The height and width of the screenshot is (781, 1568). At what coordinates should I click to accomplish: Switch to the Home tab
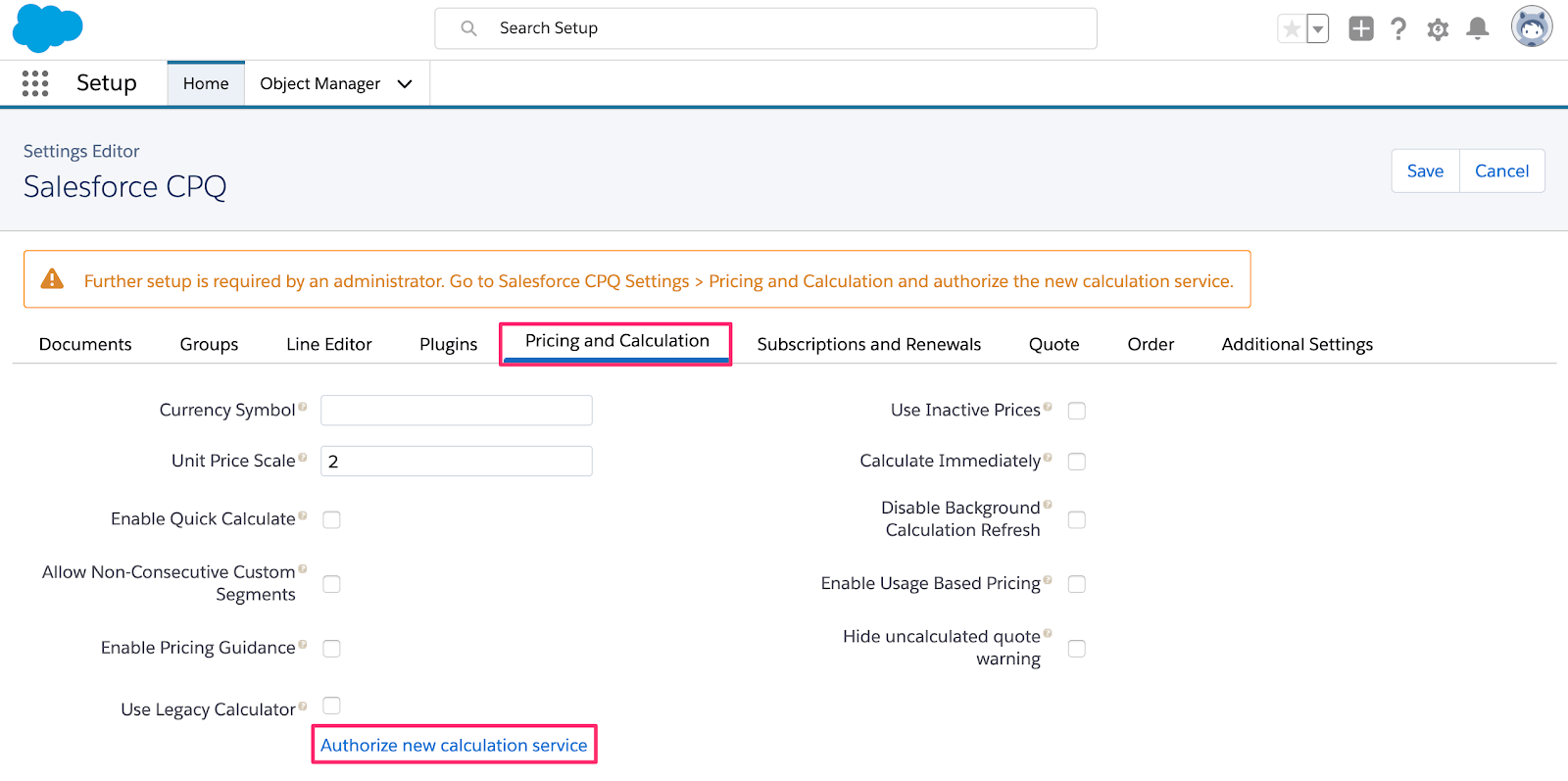click(206, 84)
